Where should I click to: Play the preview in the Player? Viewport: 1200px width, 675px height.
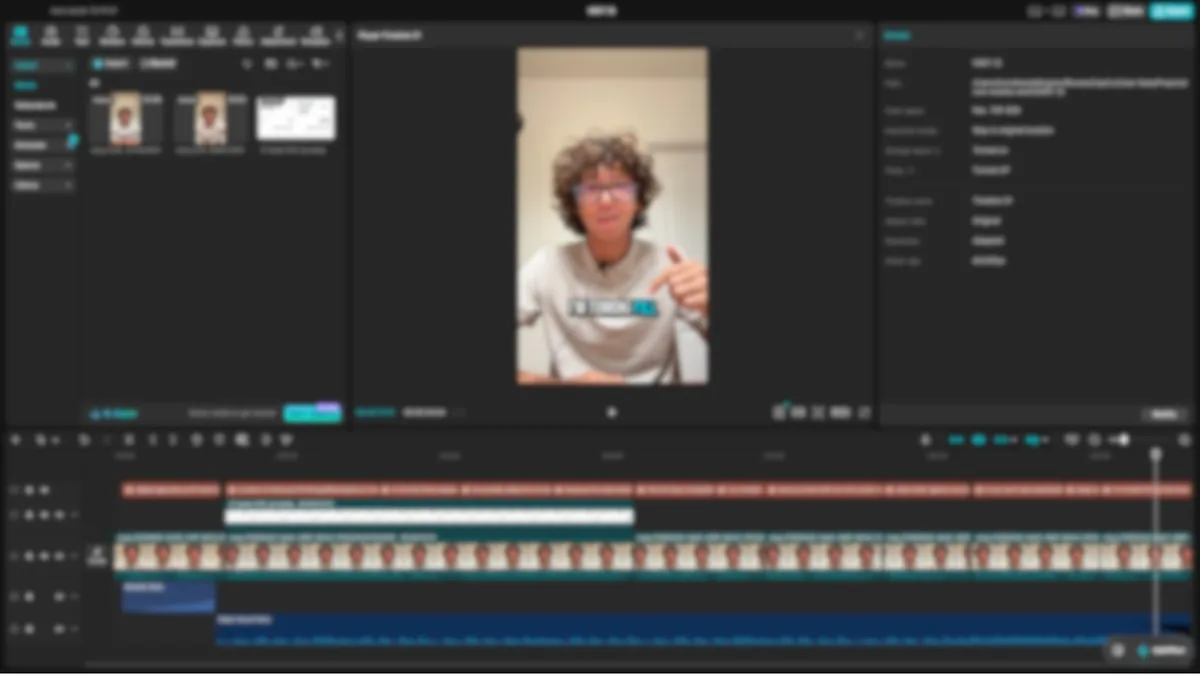point(612,412)
